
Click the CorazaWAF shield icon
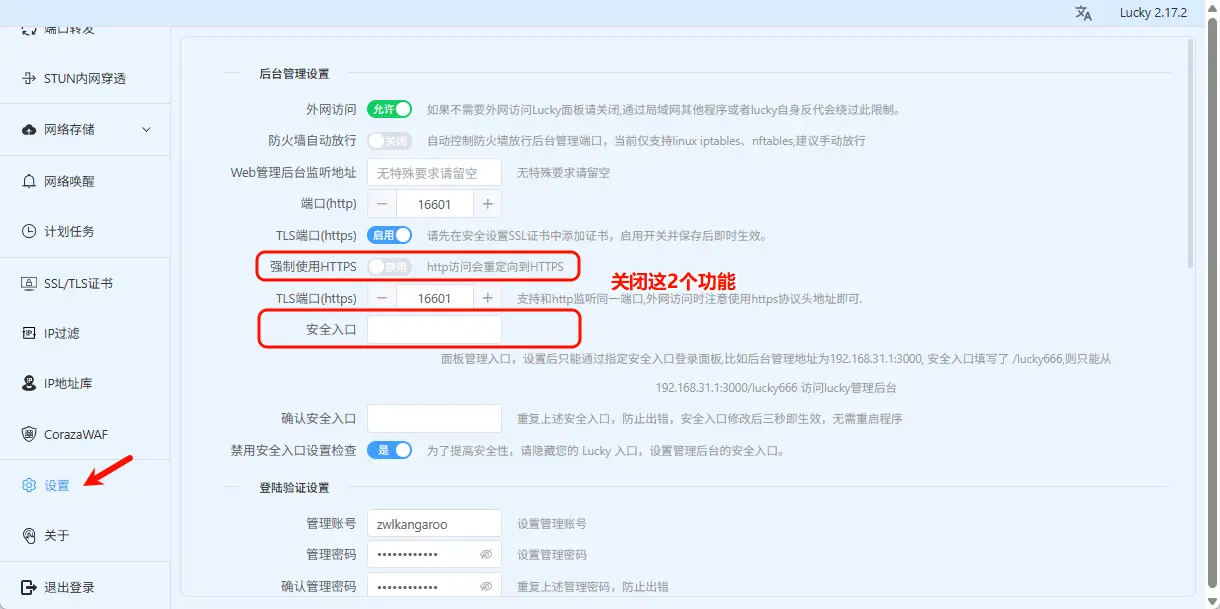tap(29, 434)
